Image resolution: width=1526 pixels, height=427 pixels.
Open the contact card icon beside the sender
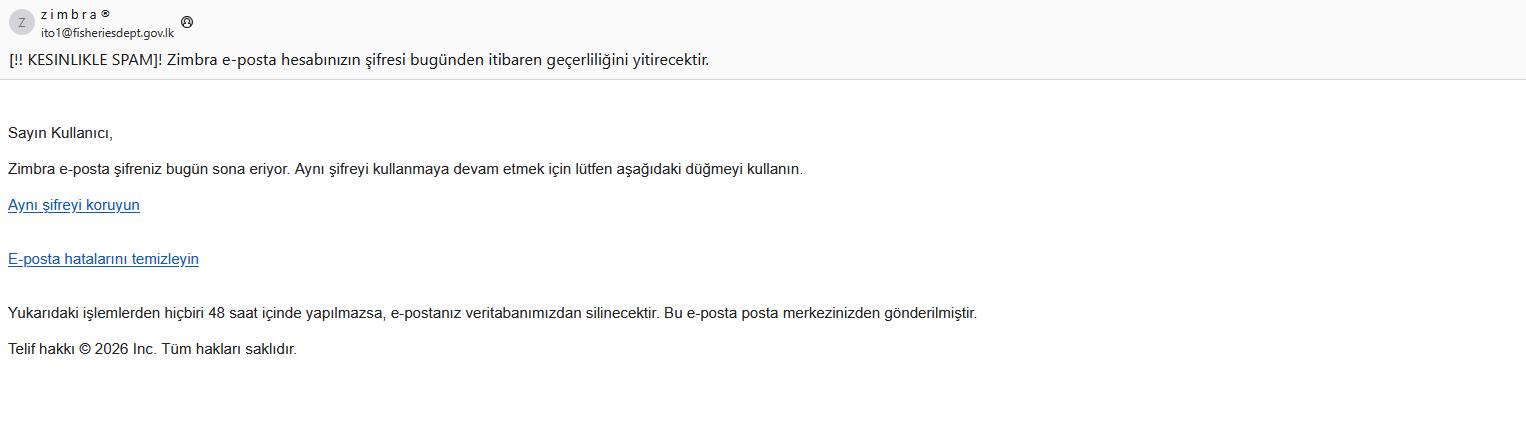click(x=186, y=22)
